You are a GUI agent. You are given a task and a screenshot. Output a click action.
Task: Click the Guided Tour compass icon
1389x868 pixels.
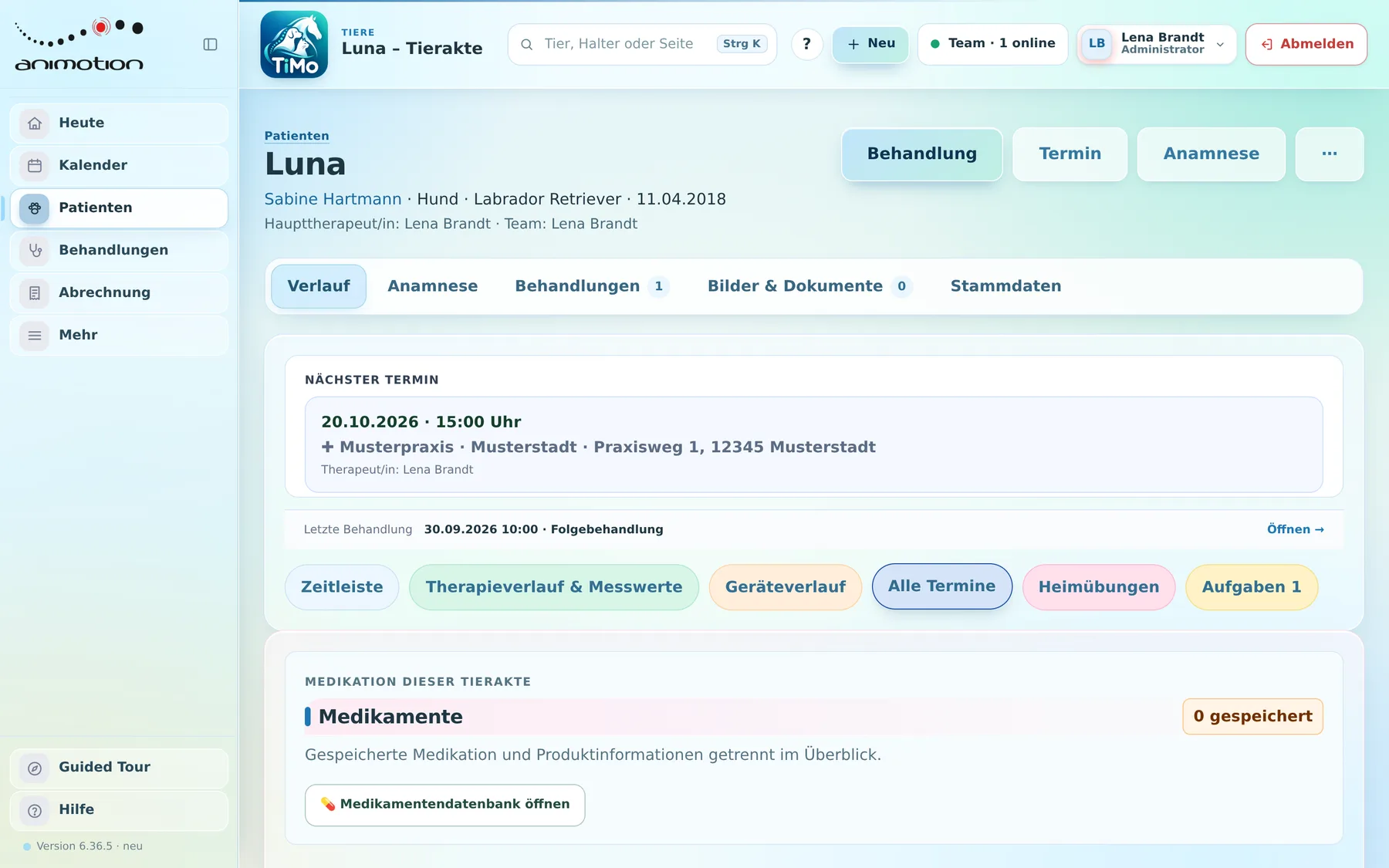coord(35,768)
